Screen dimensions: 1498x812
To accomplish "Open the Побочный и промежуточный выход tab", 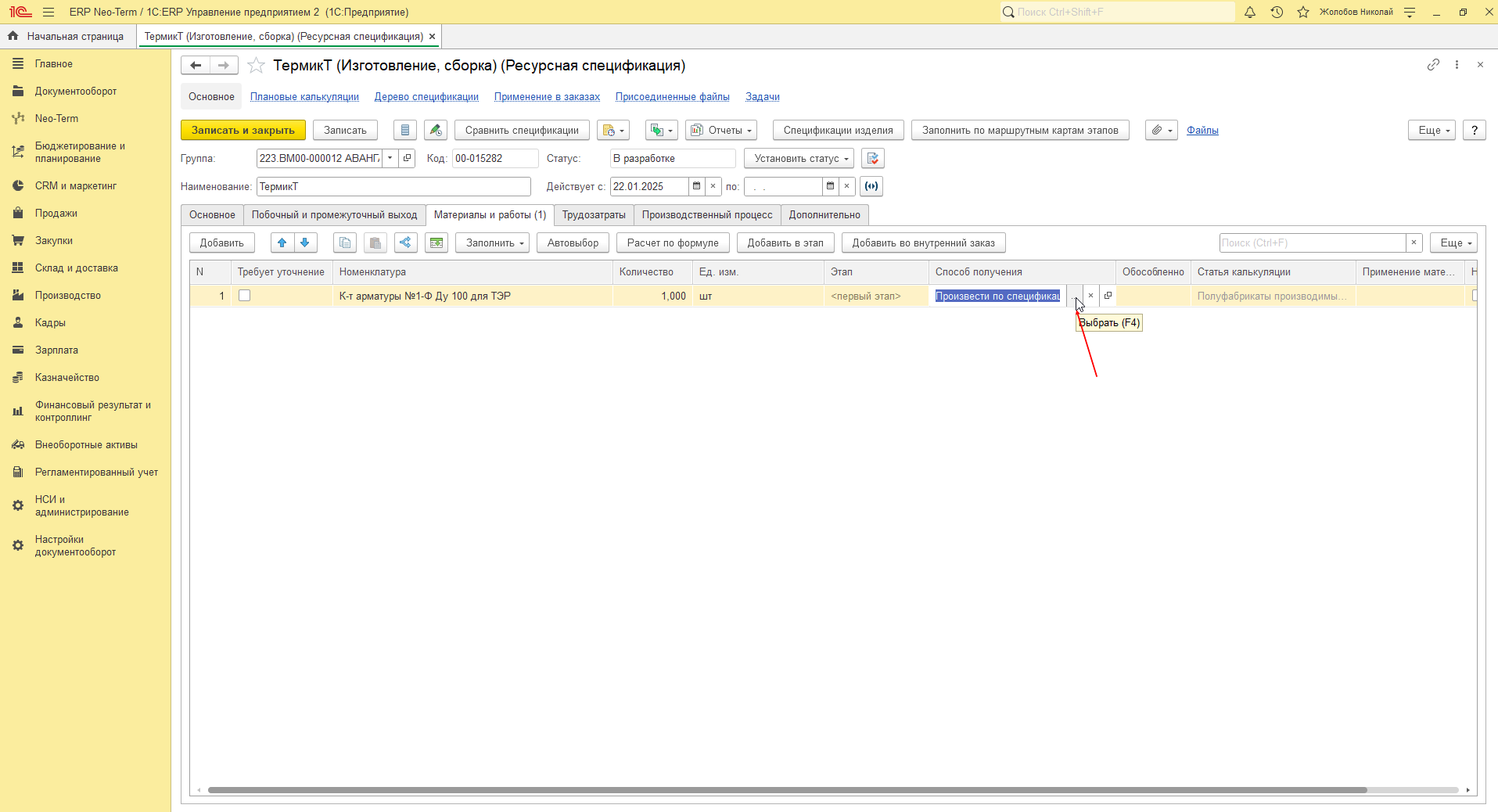I will [x=335, y=215].
